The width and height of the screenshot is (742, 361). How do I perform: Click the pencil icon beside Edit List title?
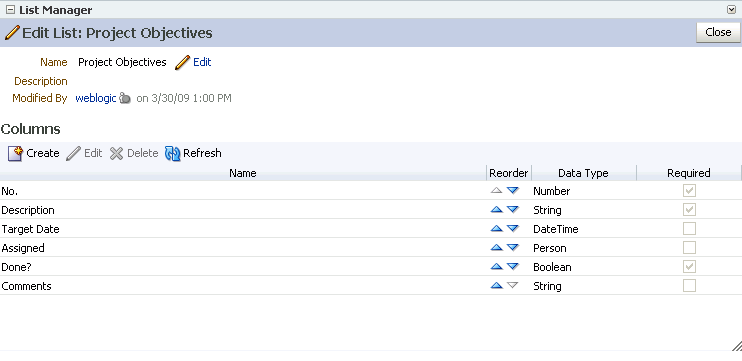[12, 33]
